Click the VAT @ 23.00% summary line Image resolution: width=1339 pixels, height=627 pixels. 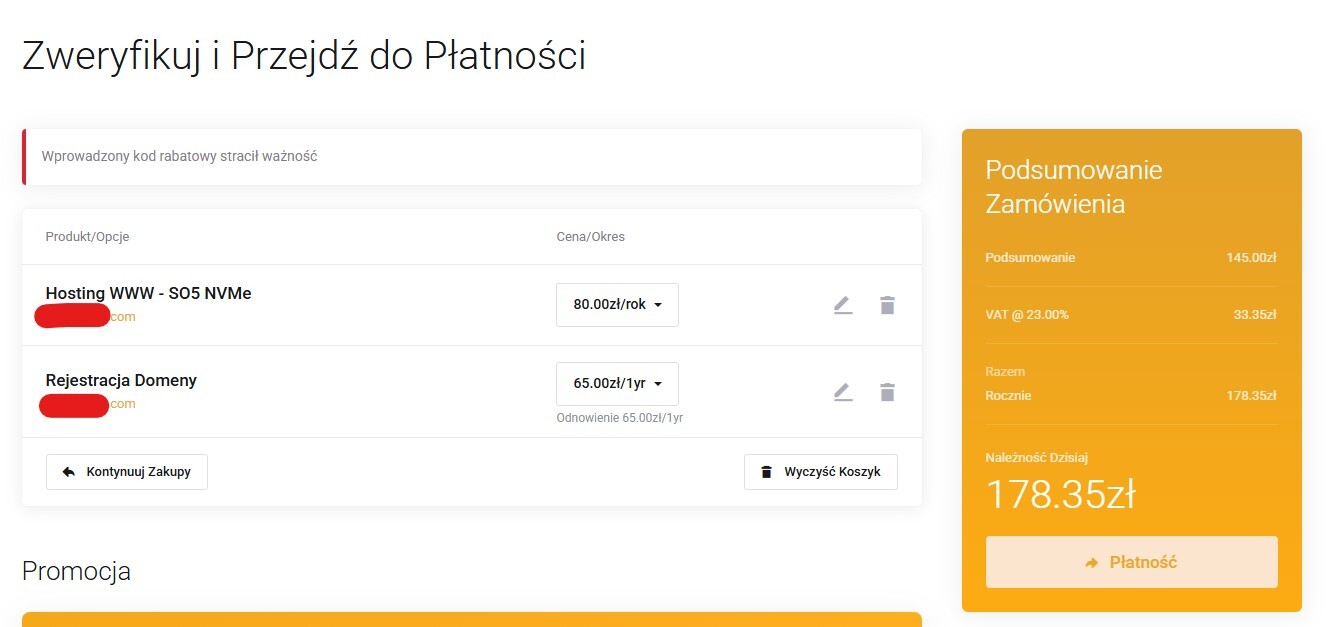pyautogui.click(x=1027, y=315)
